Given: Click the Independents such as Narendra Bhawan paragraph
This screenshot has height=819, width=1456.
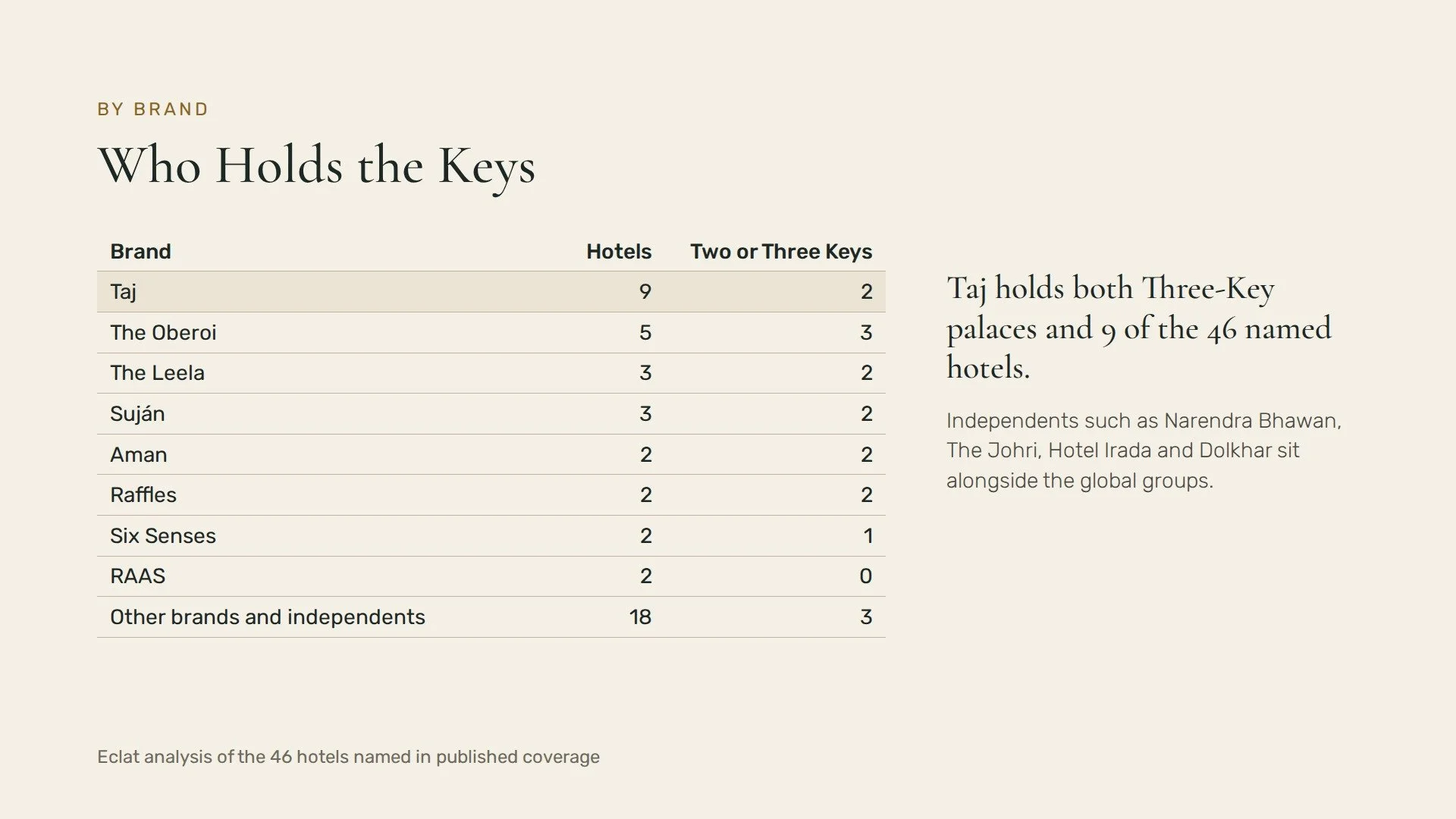Looking at the screenshot, I should (x=1144, y=450).
